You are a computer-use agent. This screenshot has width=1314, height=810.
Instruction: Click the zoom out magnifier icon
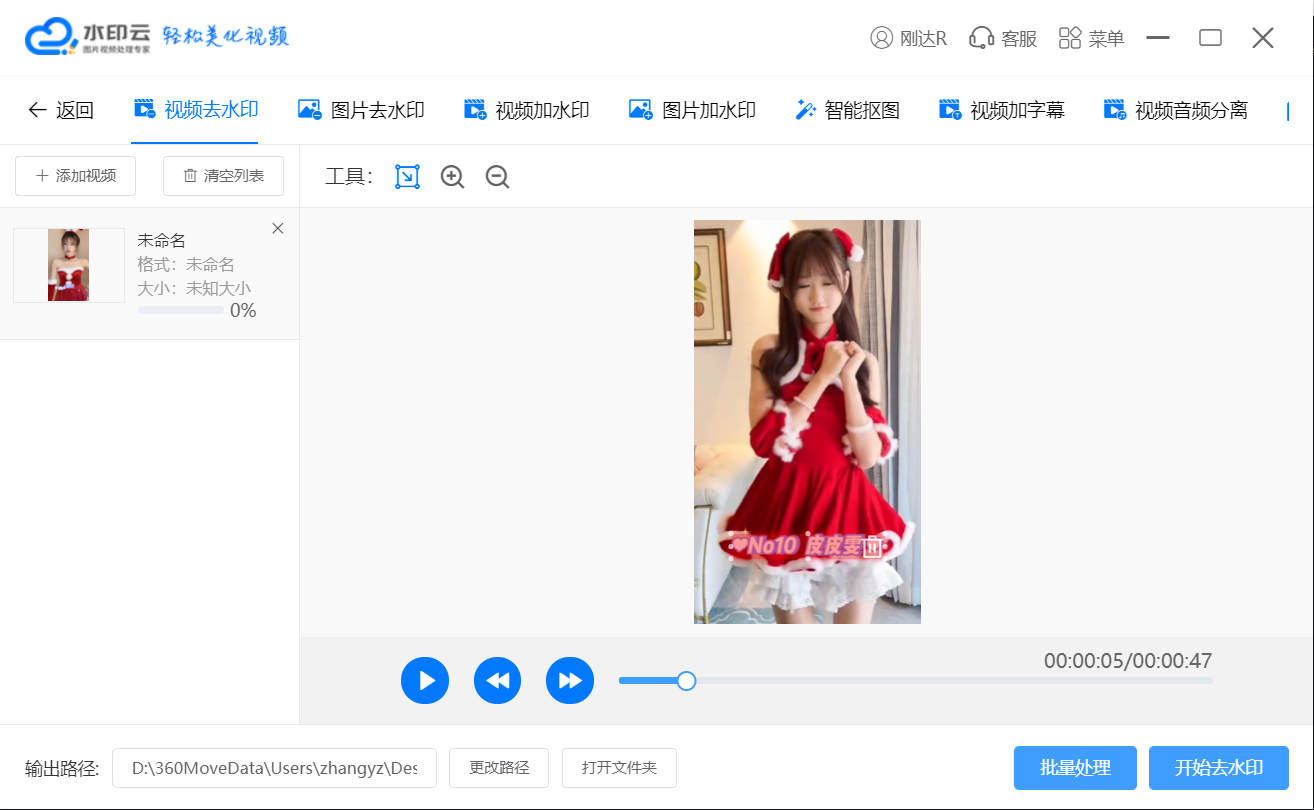[497, 177]
